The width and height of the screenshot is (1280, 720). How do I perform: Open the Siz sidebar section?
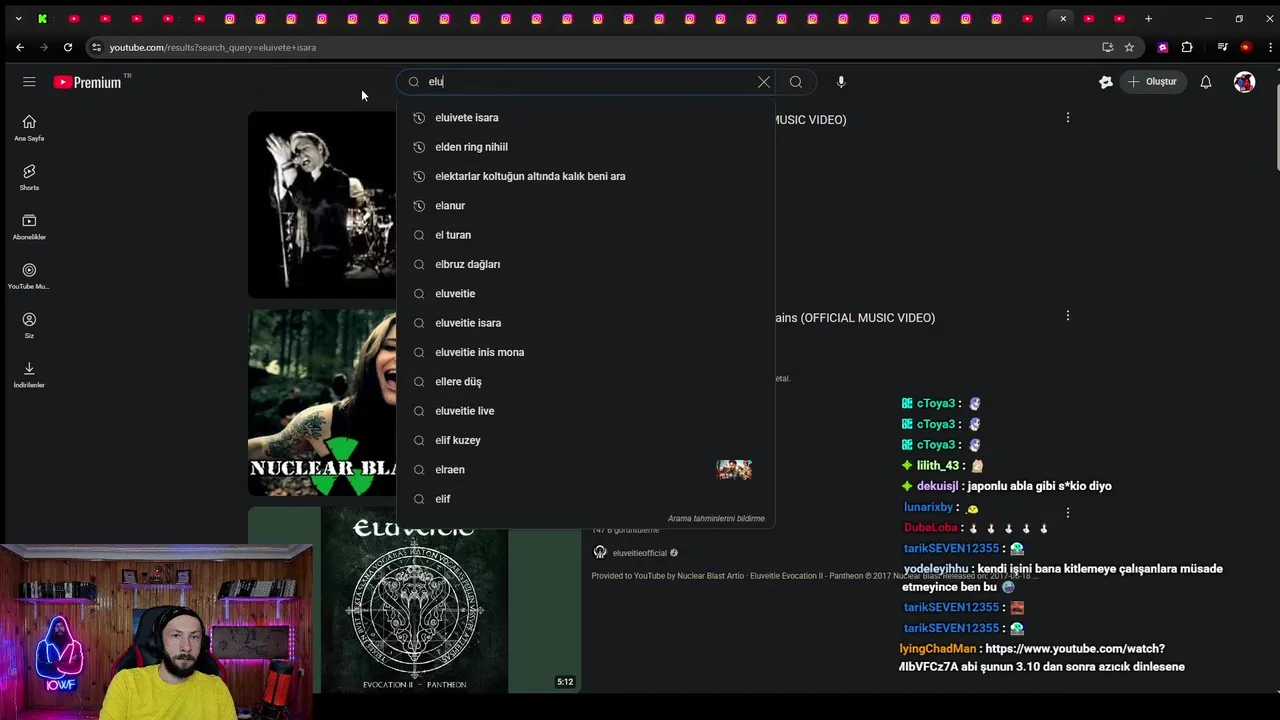[x=29, y=325]
